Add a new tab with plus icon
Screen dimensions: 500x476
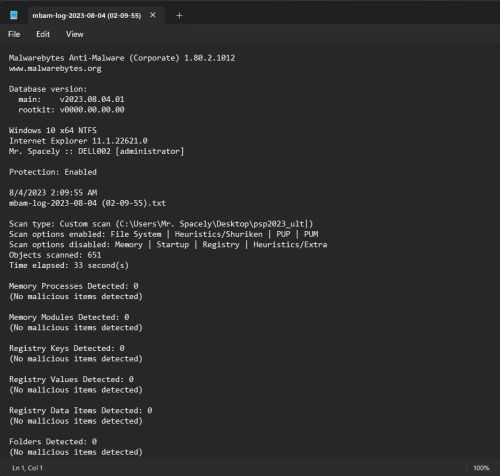point(179,15)
